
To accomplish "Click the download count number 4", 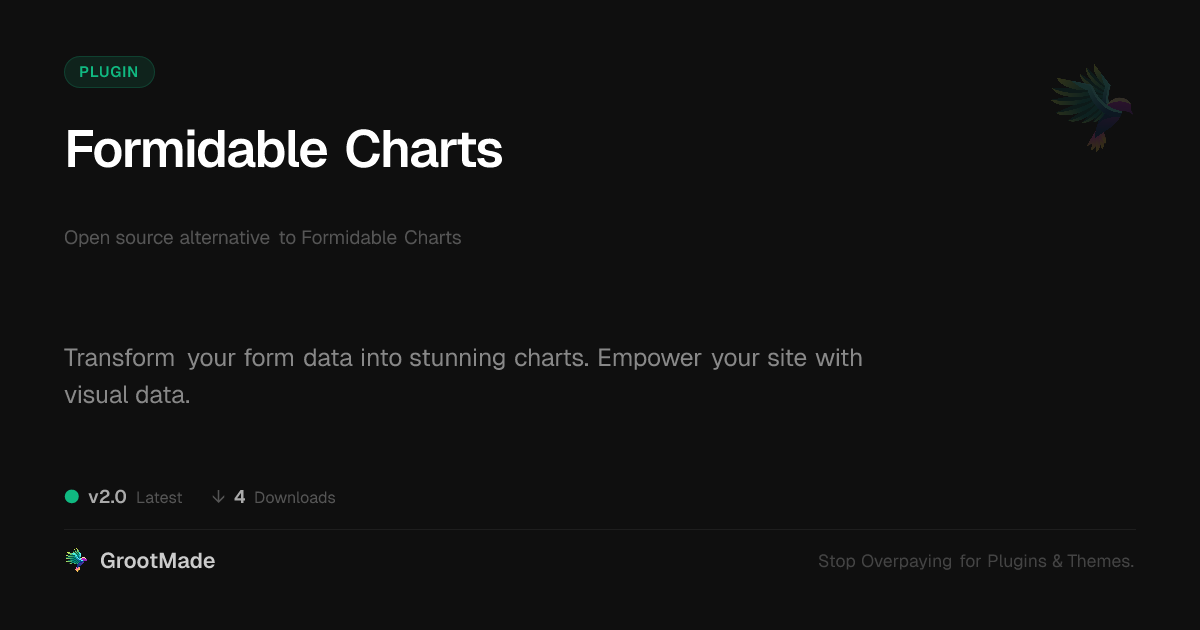I will tap(240, 497).
